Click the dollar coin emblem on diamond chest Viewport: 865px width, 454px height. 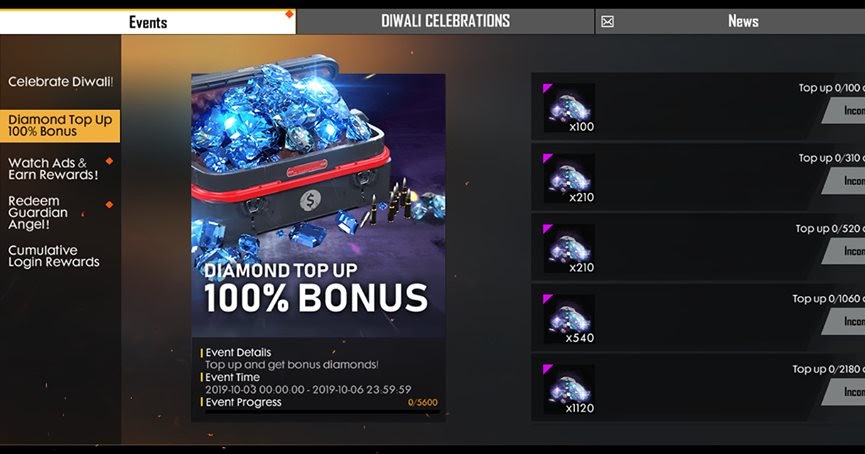pos(310,200)
